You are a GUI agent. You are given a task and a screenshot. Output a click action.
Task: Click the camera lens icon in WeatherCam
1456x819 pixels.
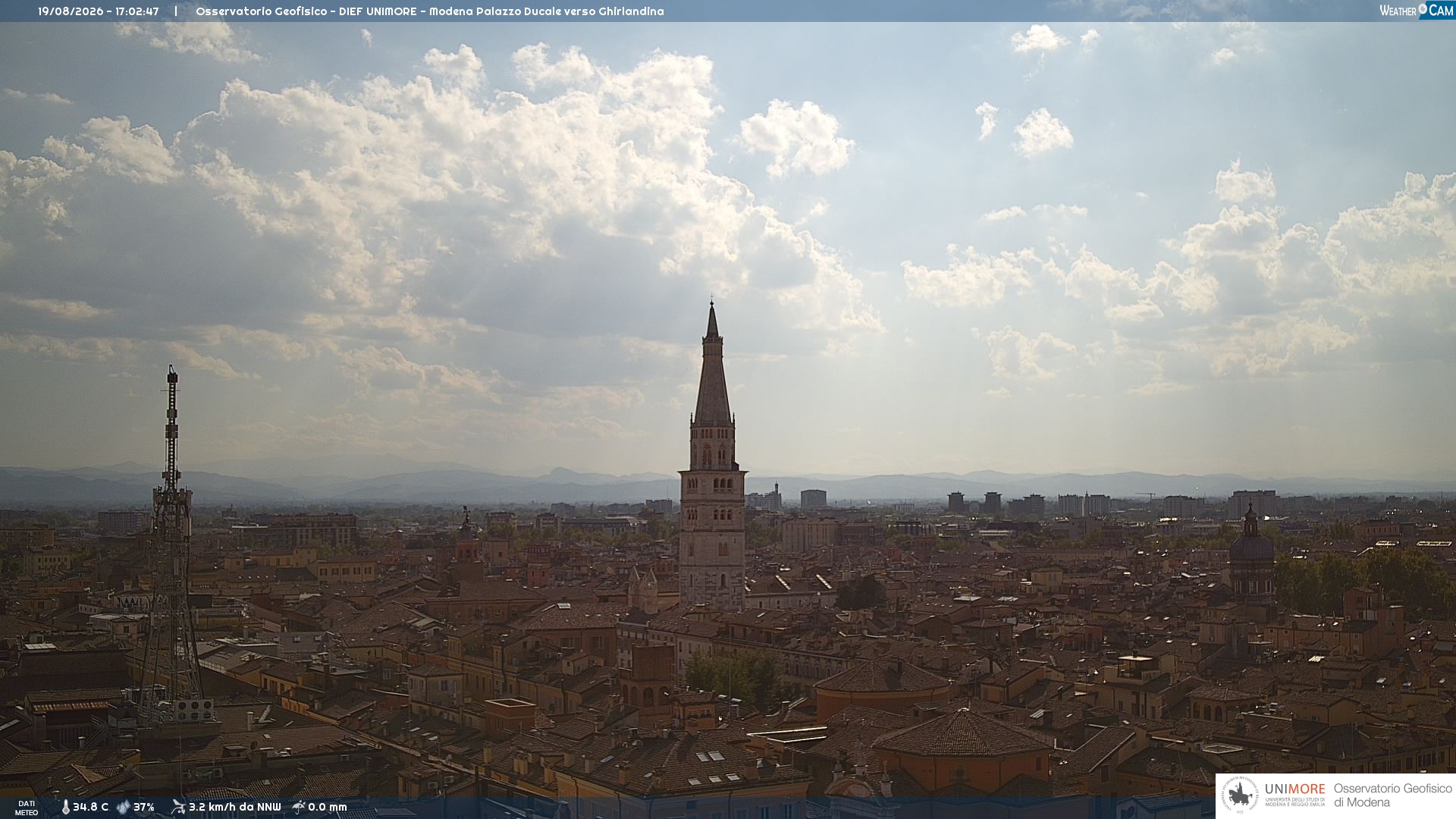pyautogui.click(x=1423, y=9)
